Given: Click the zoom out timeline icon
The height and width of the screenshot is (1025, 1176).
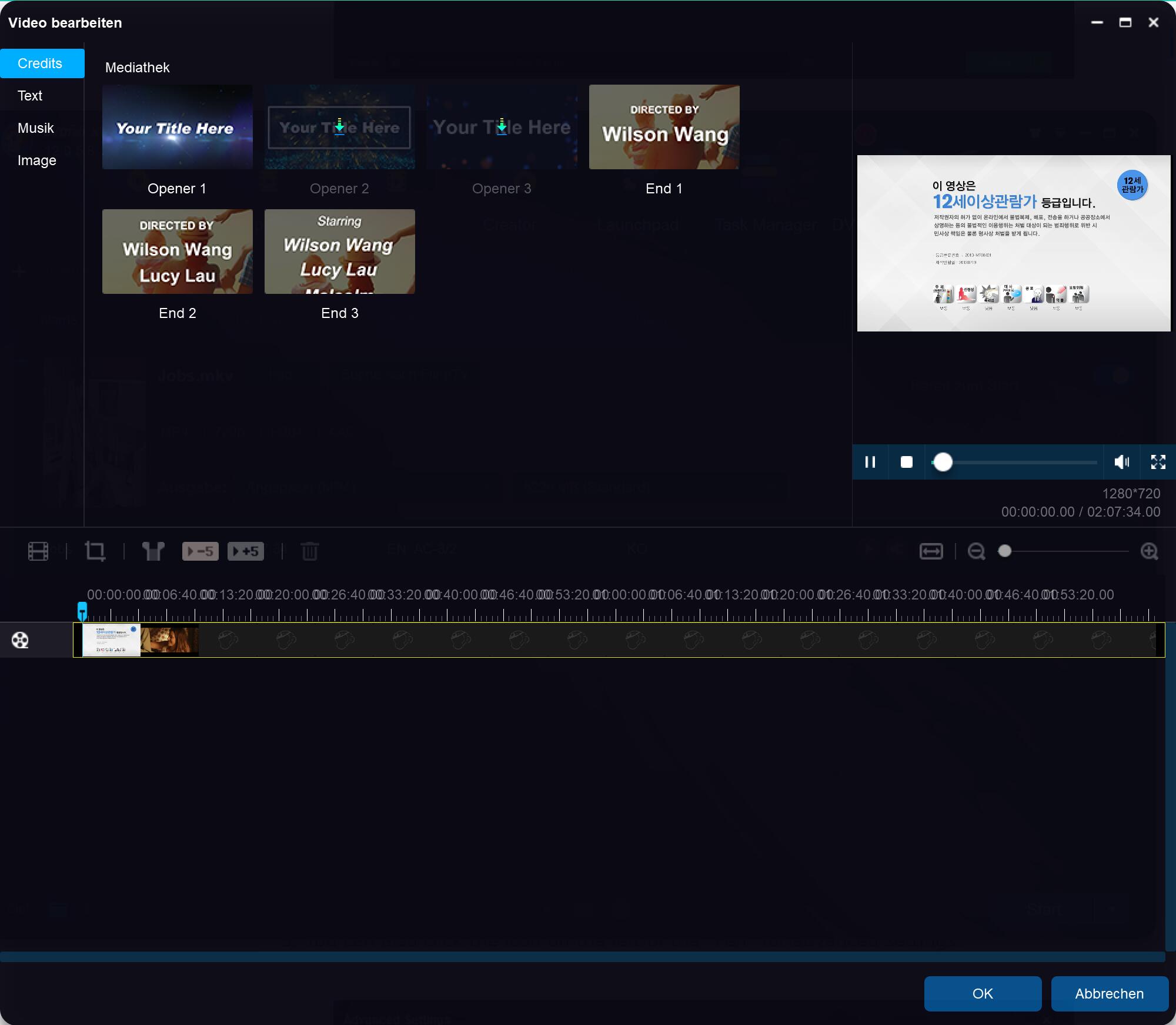Looking at the screenshot, I should (976, 551).
